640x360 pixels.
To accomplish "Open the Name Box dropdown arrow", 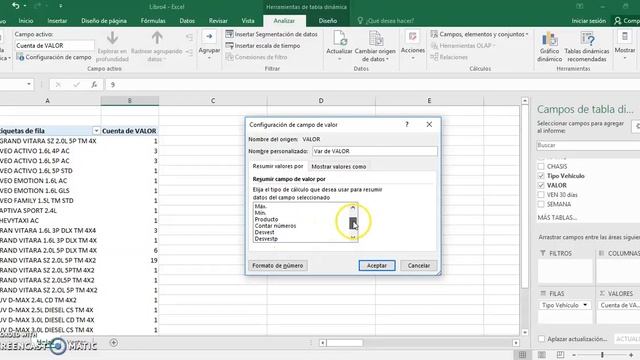I will [29, 84].
